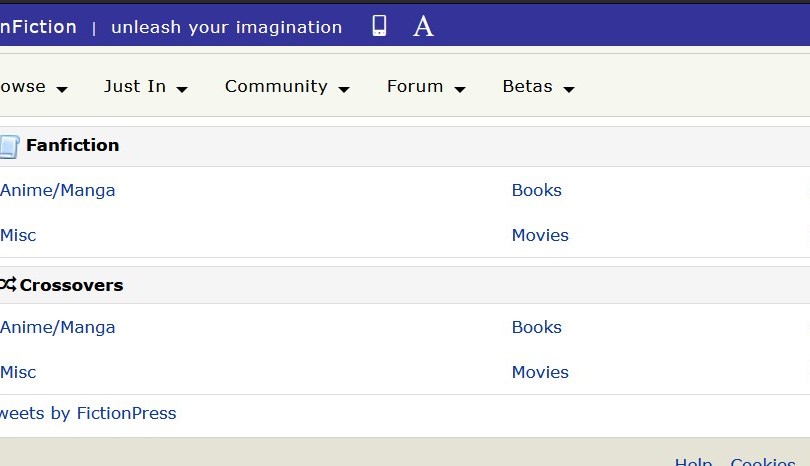Image resolution: width=810 pixels, height=466 pixels.
Task: Open the Forum dropdown menu
Action: [x=425, y=87]
